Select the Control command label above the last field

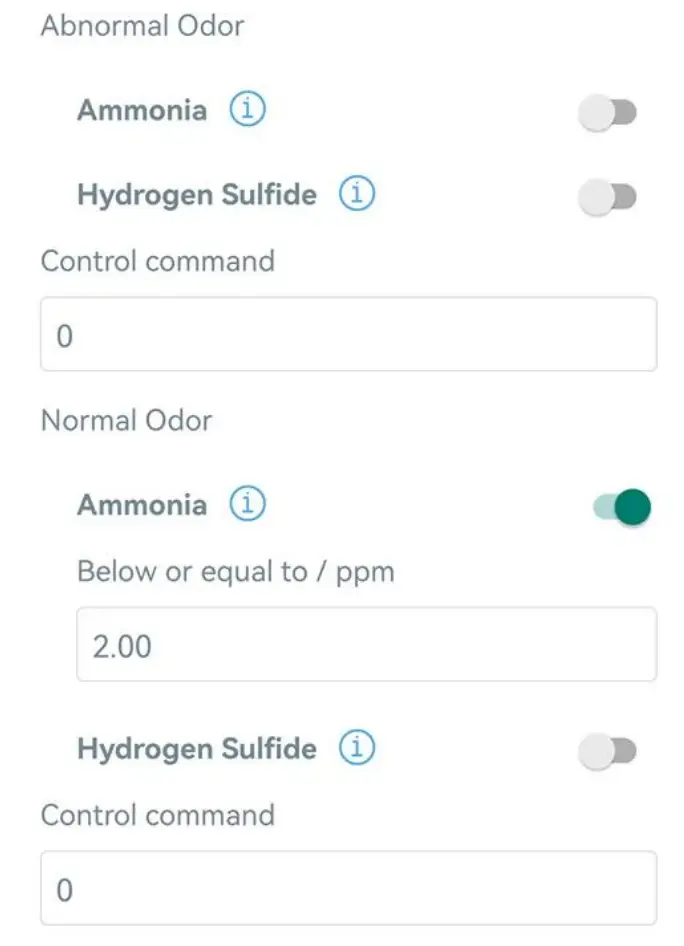[x=156, y=815]
